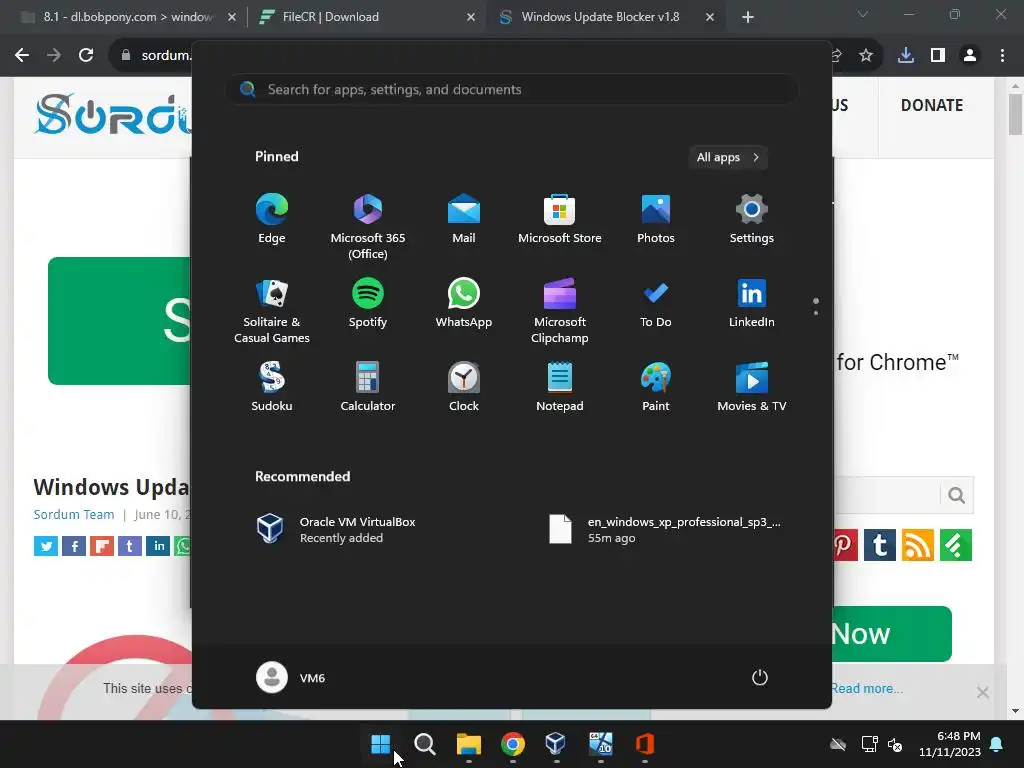Launch Spotify
This screenshot has width=1024, height=768.
[x=368, y=303]
